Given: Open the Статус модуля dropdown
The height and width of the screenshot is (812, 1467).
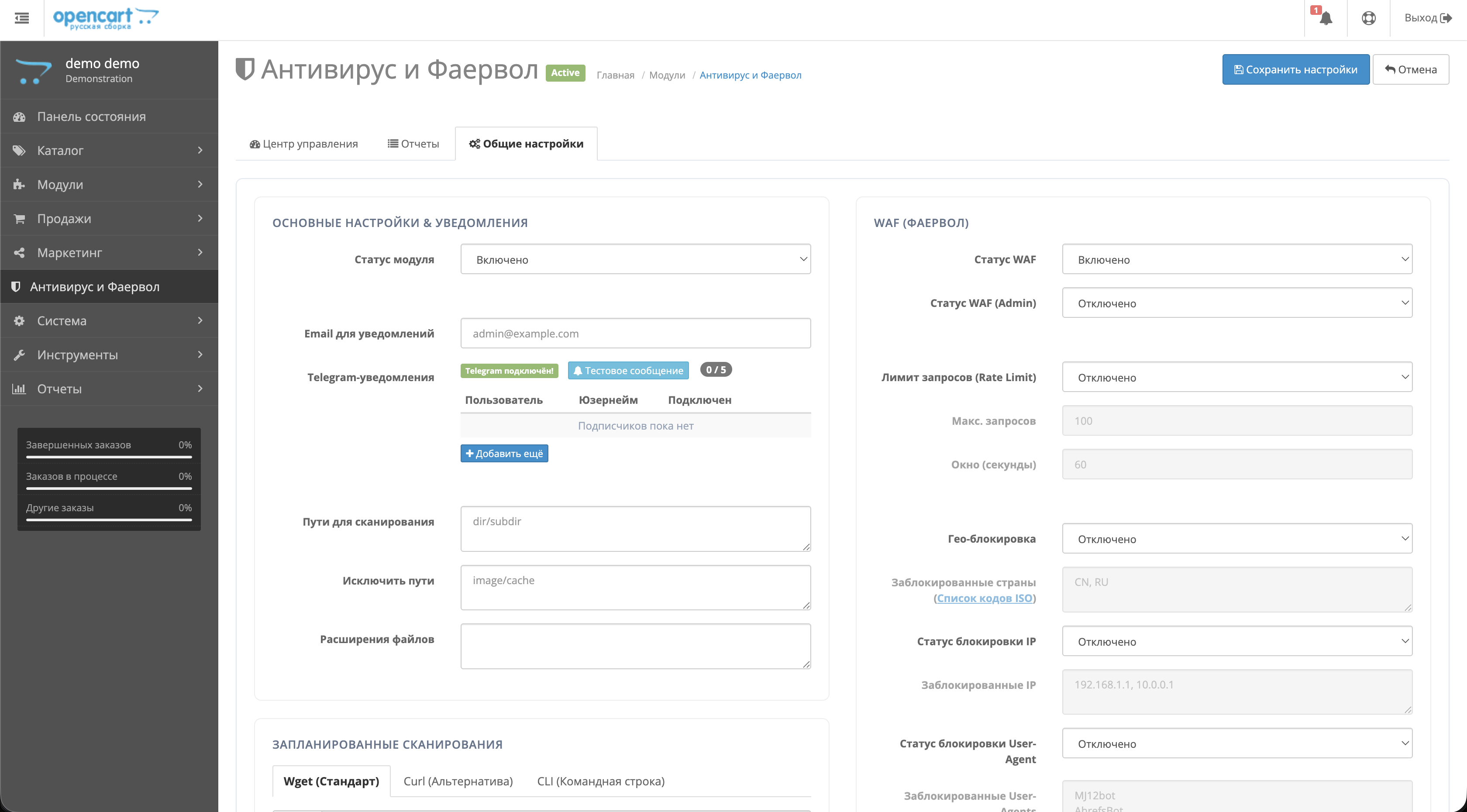Looking at the screenshot, I should click(635, 260).
